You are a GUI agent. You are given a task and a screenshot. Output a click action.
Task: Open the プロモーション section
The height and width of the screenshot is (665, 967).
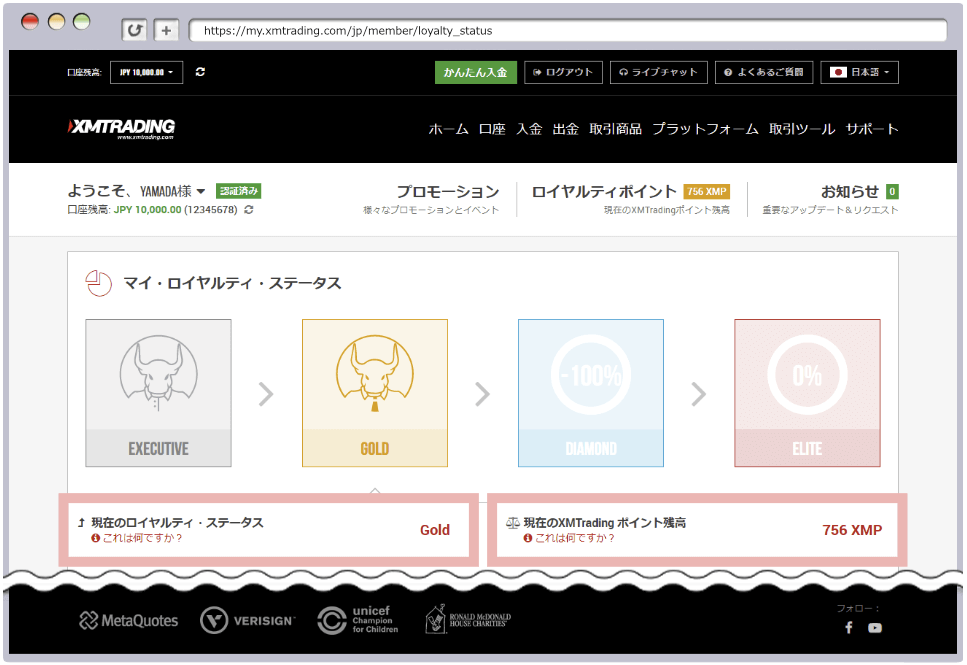pos(448,191)
